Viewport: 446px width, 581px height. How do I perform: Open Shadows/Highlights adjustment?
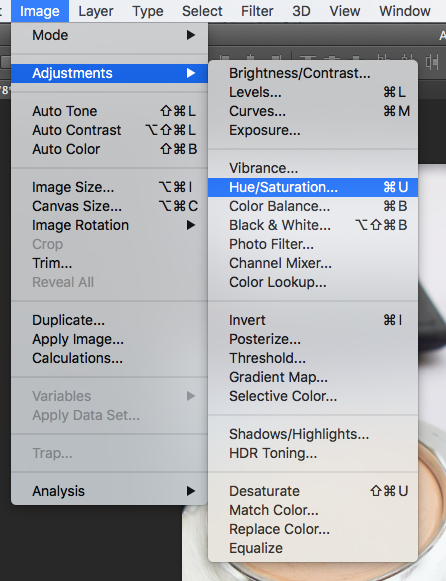point(313,434)
